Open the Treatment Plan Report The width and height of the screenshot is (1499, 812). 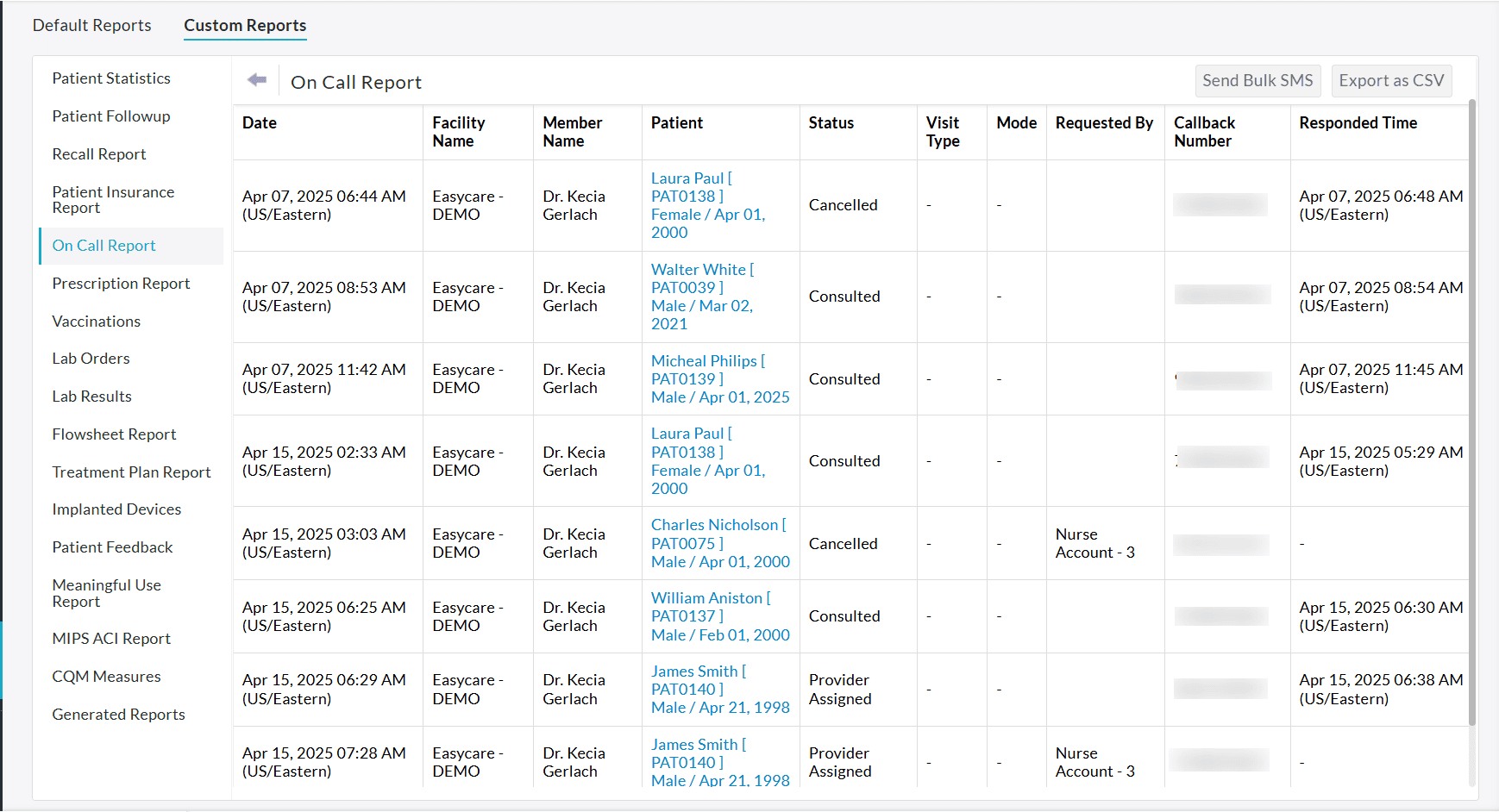pyautogui.click(x=131, y=472)
